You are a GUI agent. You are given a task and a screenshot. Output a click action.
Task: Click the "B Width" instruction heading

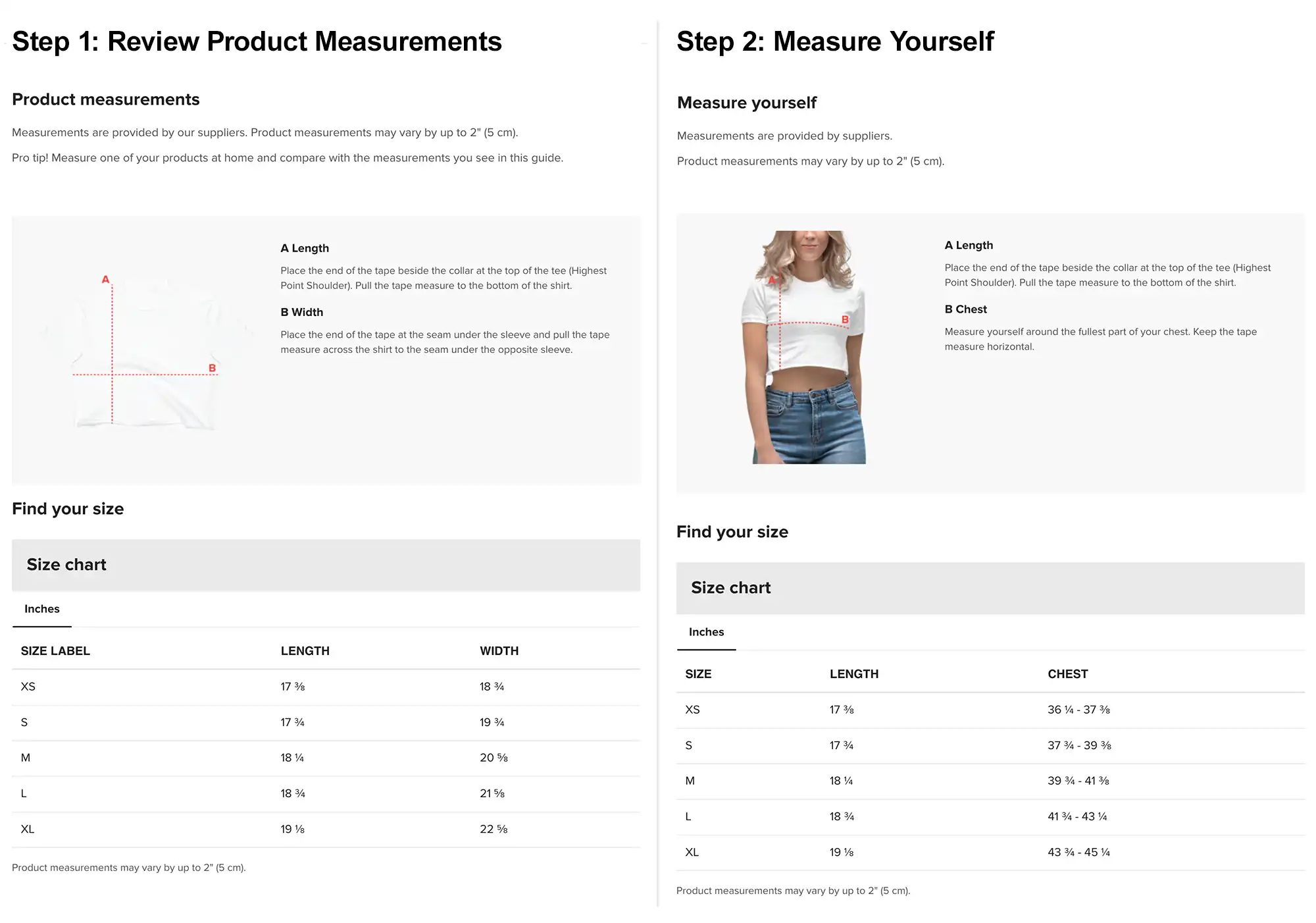click(302, 312)
